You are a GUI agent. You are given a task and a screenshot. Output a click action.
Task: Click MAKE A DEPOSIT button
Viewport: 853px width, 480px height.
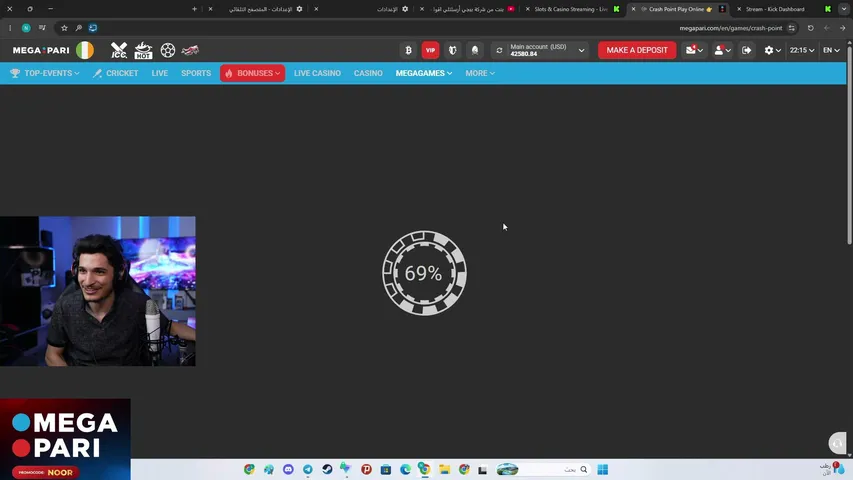click(637, 50)
